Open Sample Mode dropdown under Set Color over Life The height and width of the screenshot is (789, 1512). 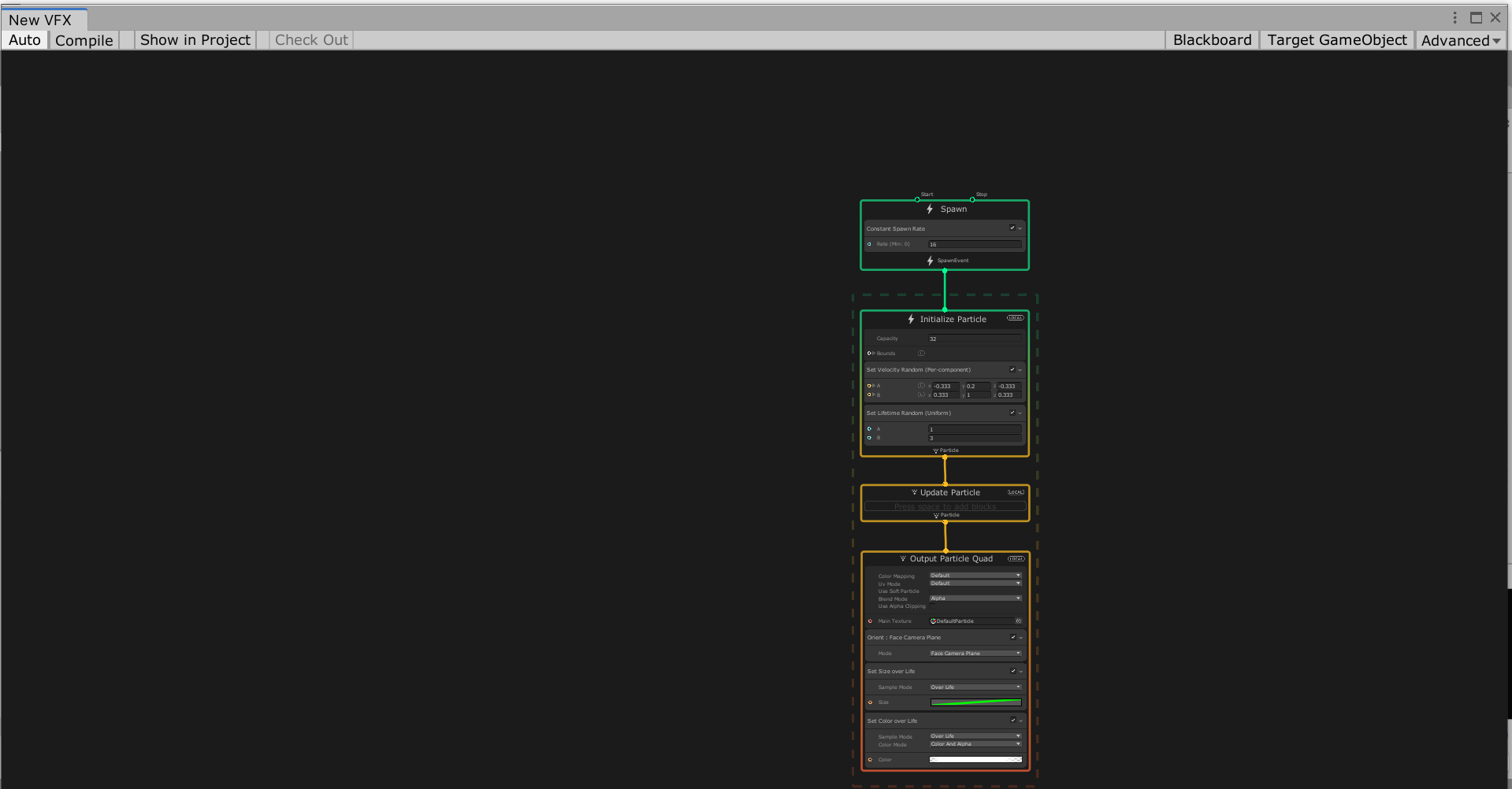click(975, 736)
